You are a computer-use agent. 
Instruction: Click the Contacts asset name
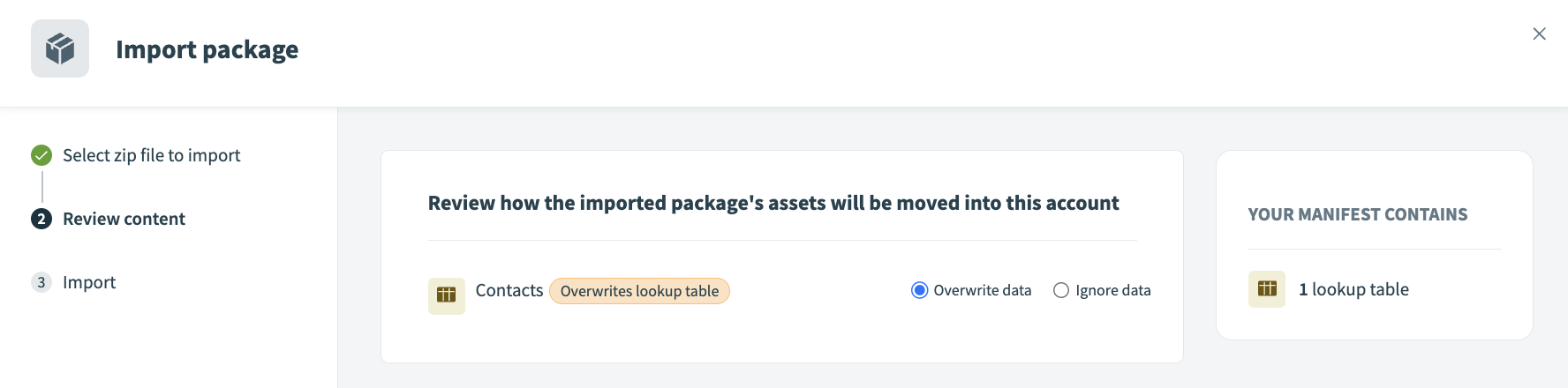509,290
